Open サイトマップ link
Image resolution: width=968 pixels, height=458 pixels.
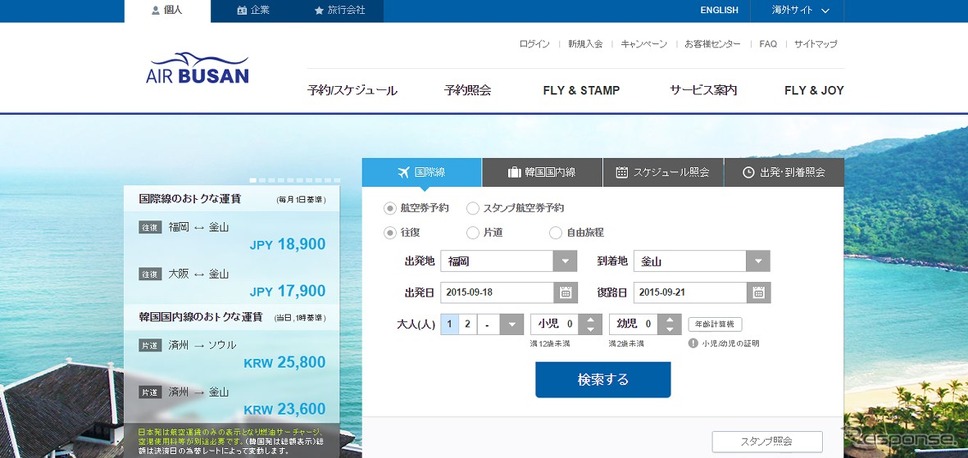(816, 44)
